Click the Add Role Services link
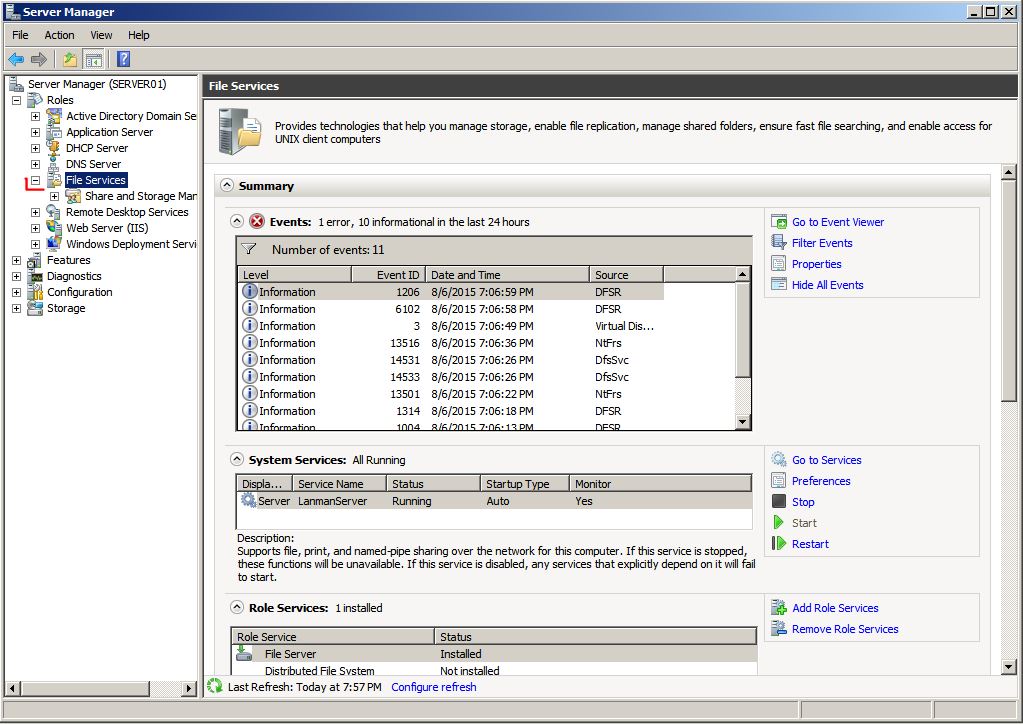The image size is (1023, 725). [x=835, y=608]
